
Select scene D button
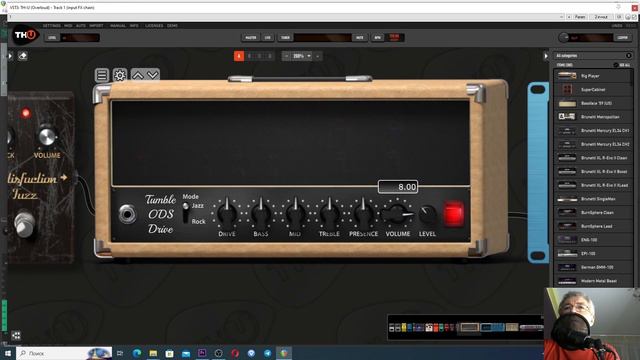(270, 56)
